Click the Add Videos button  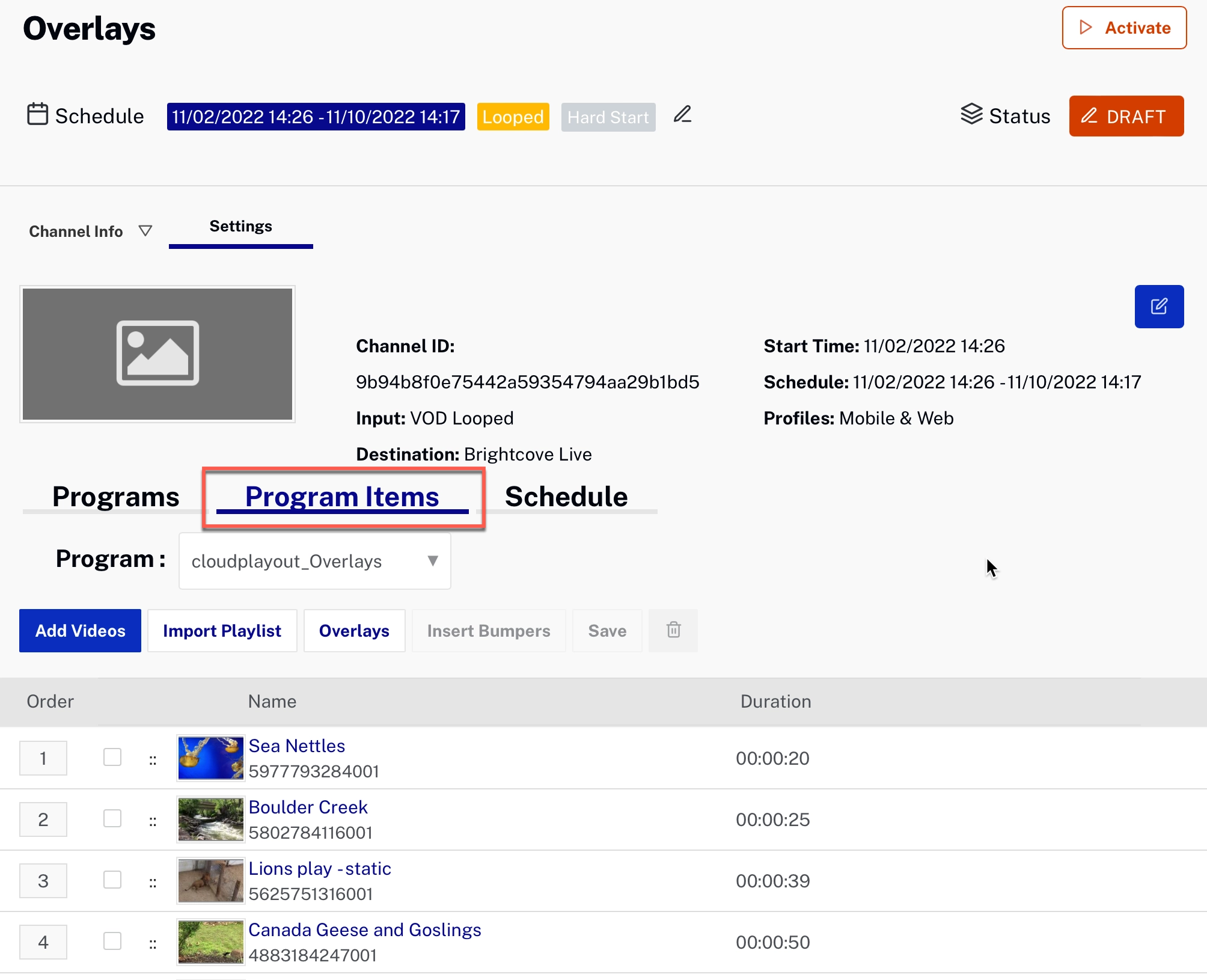coord(80,630)
